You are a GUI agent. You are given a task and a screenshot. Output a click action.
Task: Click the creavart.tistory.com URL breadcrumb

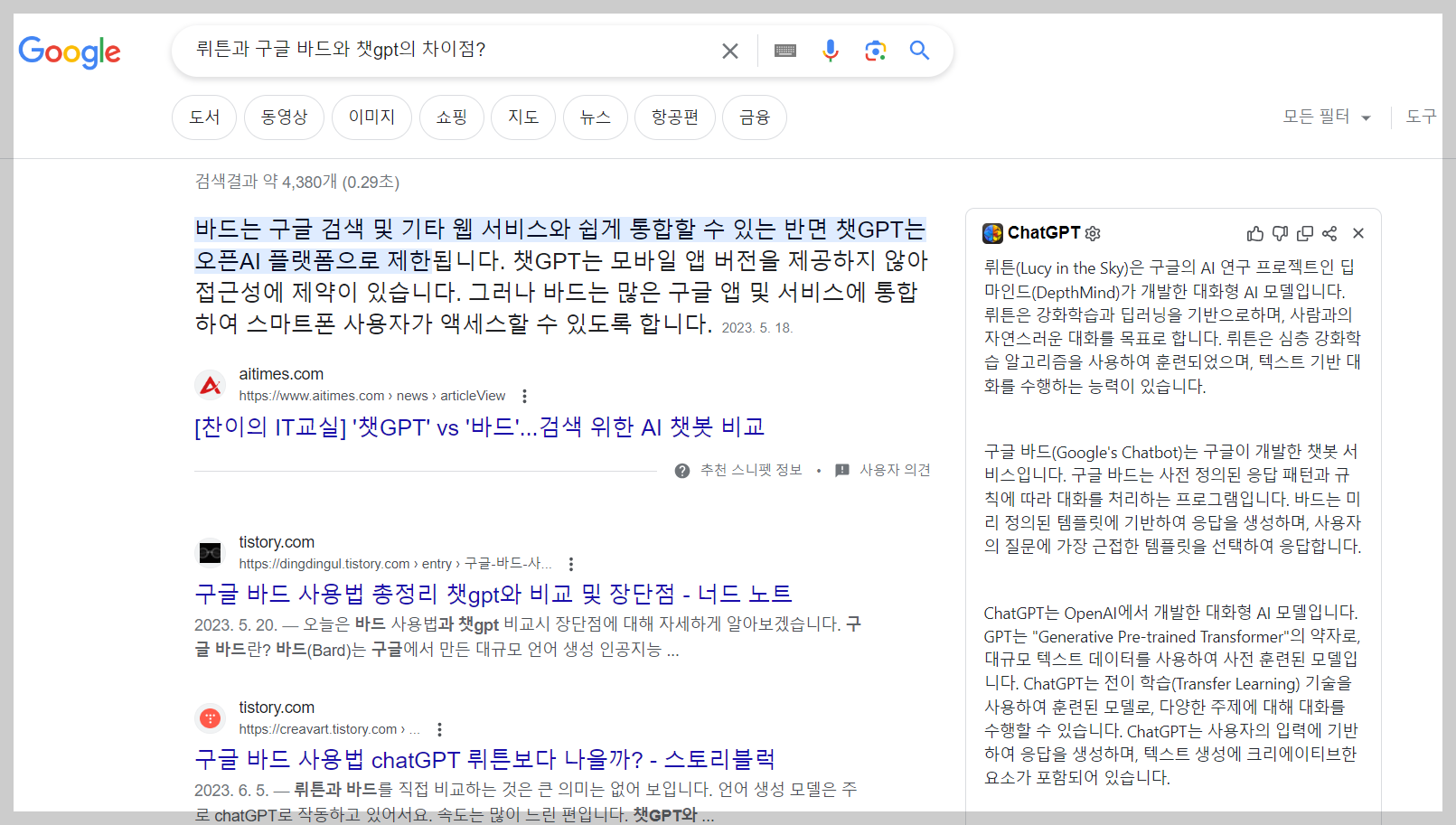click(x=330, y=729)
